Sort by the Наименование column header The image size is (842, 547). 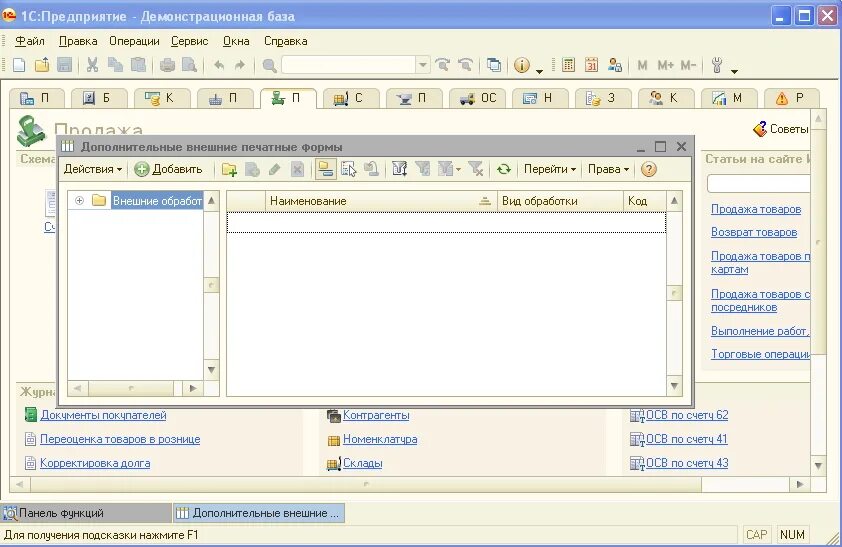tap(381, 201)
